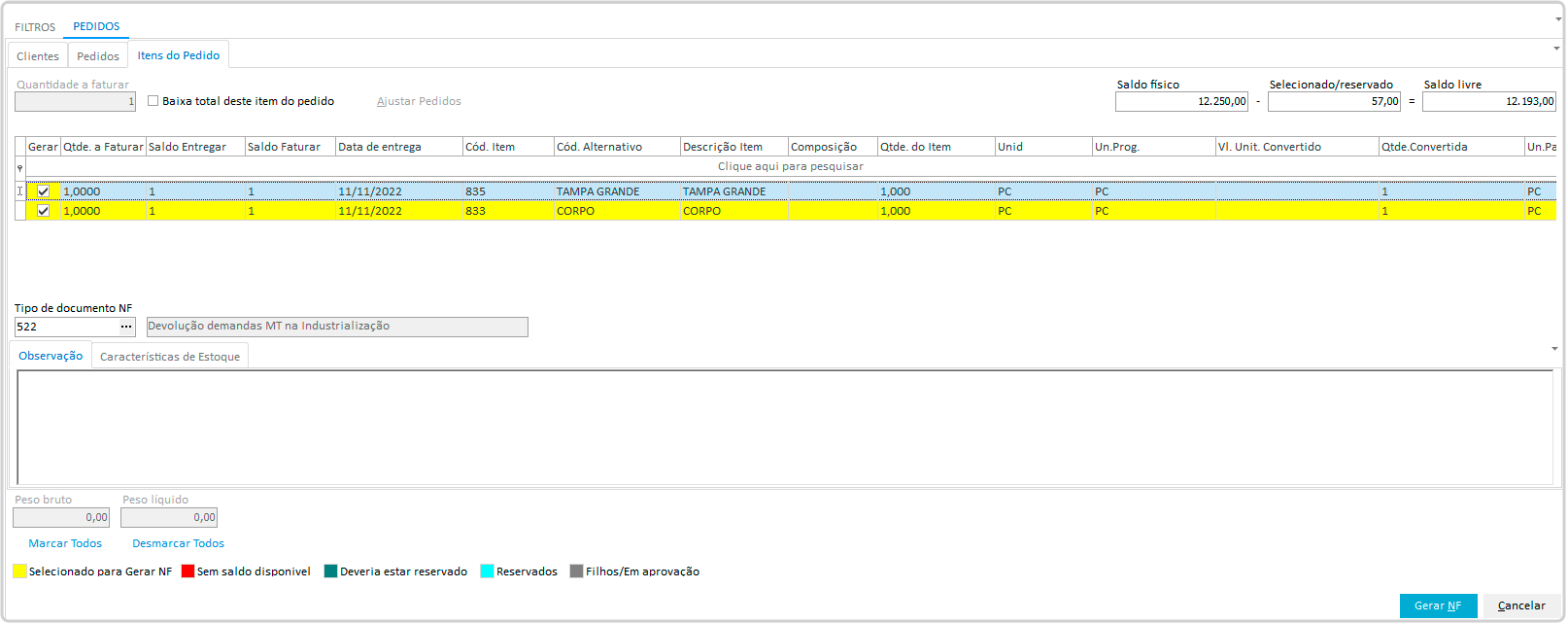Uncheck Gerar checkbox for CORPO item
Screen dimensions: 1568x623
coord(44,211)
